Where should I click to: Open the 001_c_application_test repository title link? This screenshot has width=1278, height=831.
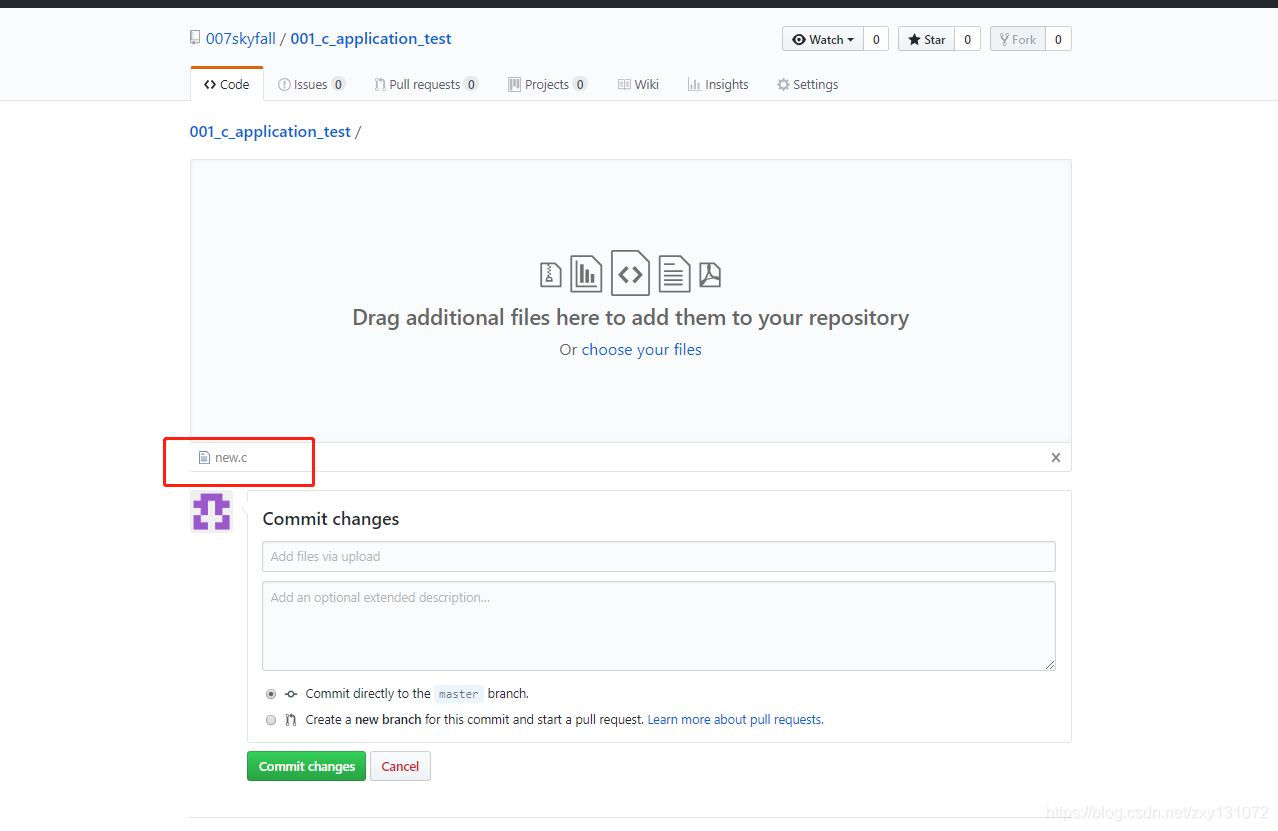(371, 39)
